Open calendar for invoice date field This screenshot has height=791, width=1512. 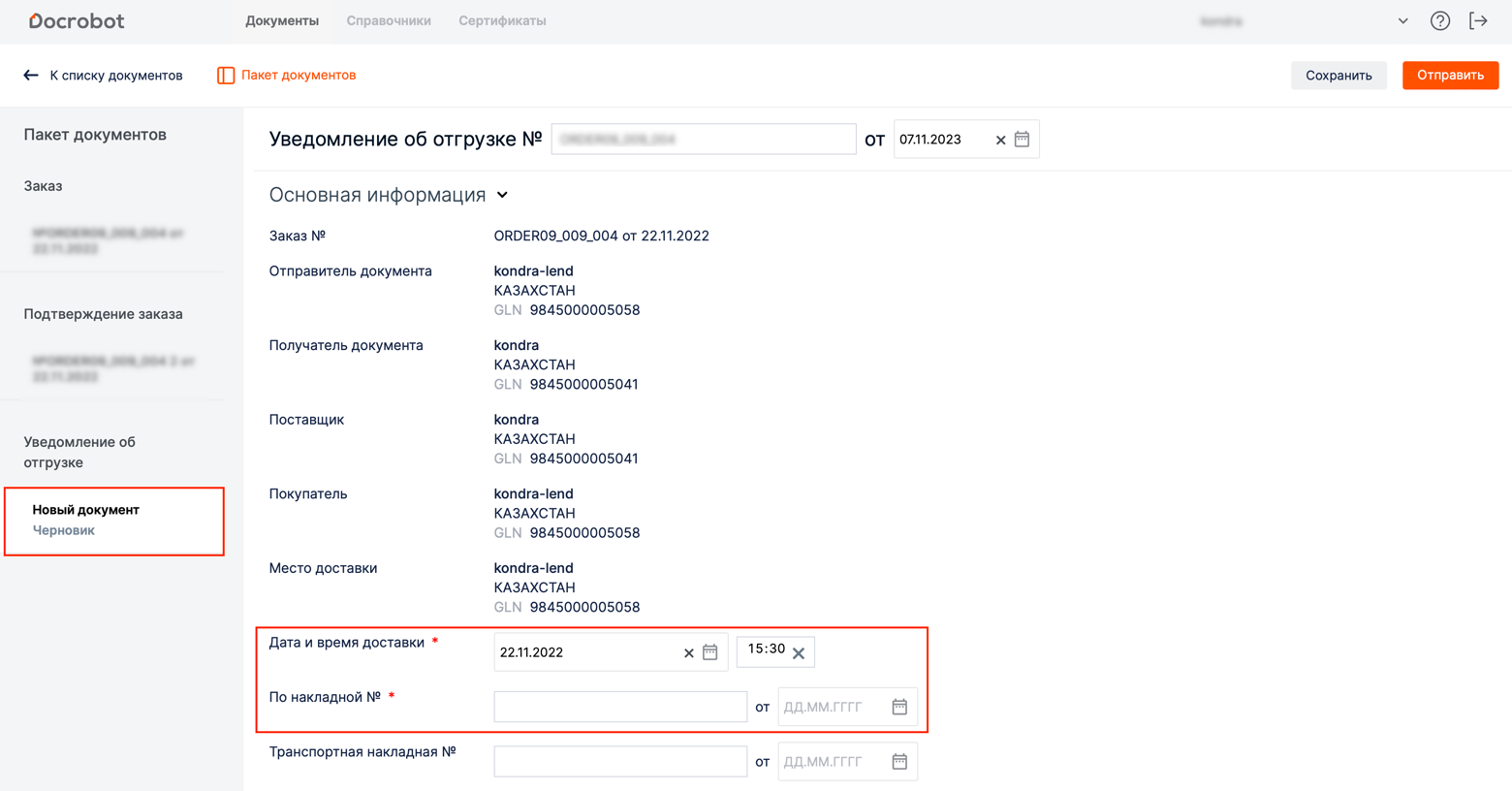pyautogui.click(x=899, y=707)
